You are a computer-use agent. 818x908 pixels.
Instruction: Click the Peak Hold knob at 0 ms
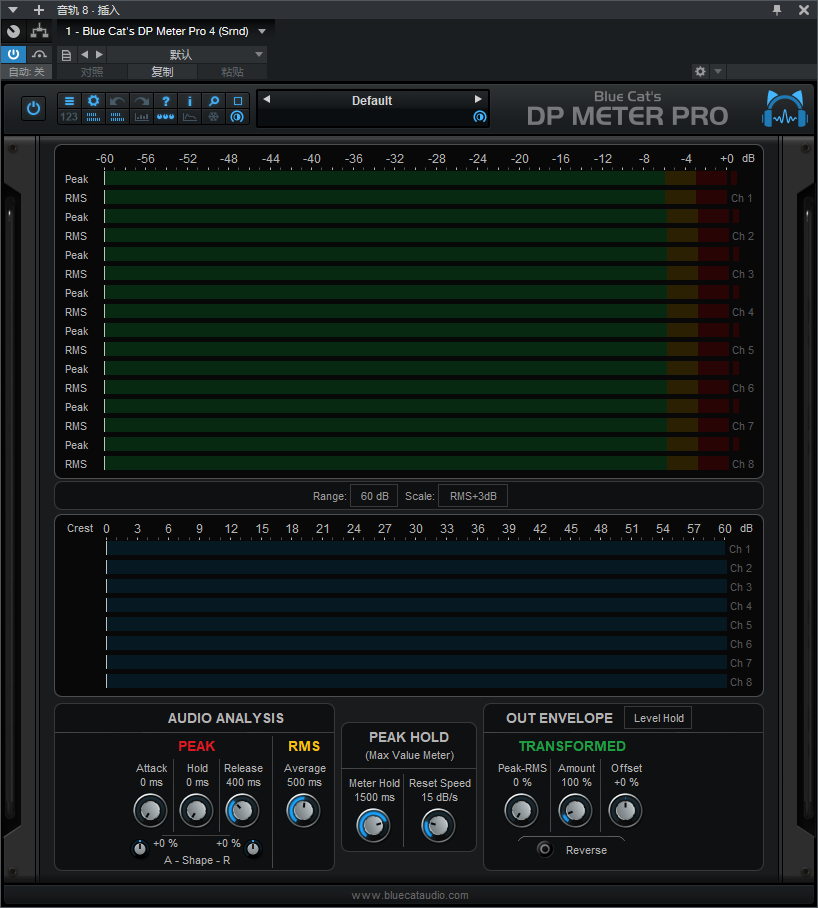[x=196, y=810]
